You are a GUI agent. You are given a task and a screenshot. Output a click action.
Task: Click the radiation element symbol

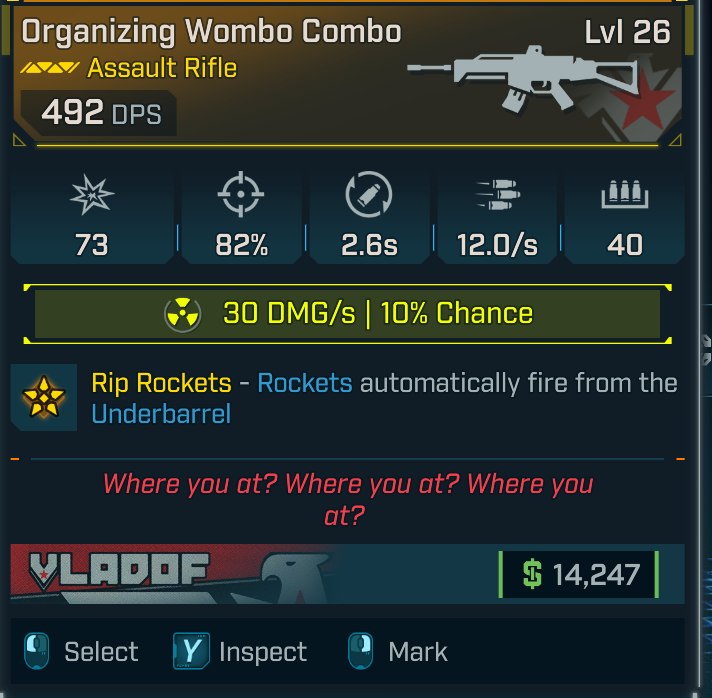(x=183, y=315)
